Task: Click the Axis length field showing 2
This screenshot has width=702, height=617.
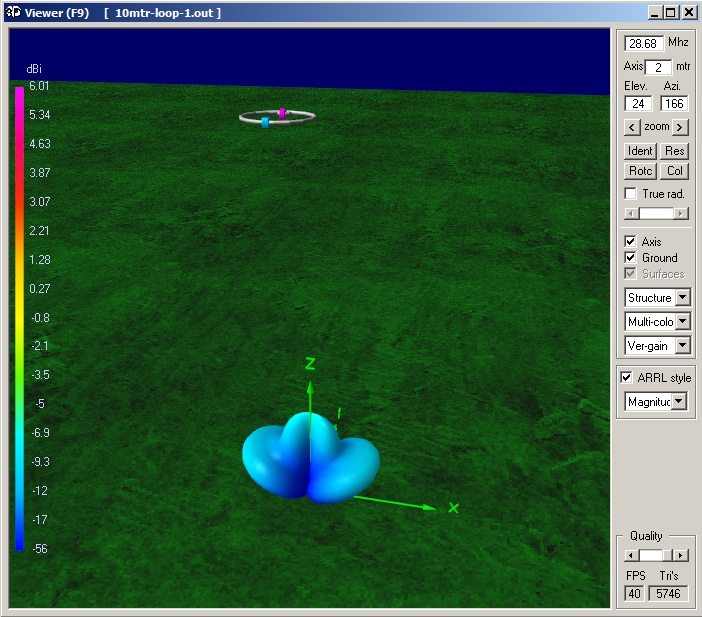Action: pyautogui.click(x=658, y=67)
